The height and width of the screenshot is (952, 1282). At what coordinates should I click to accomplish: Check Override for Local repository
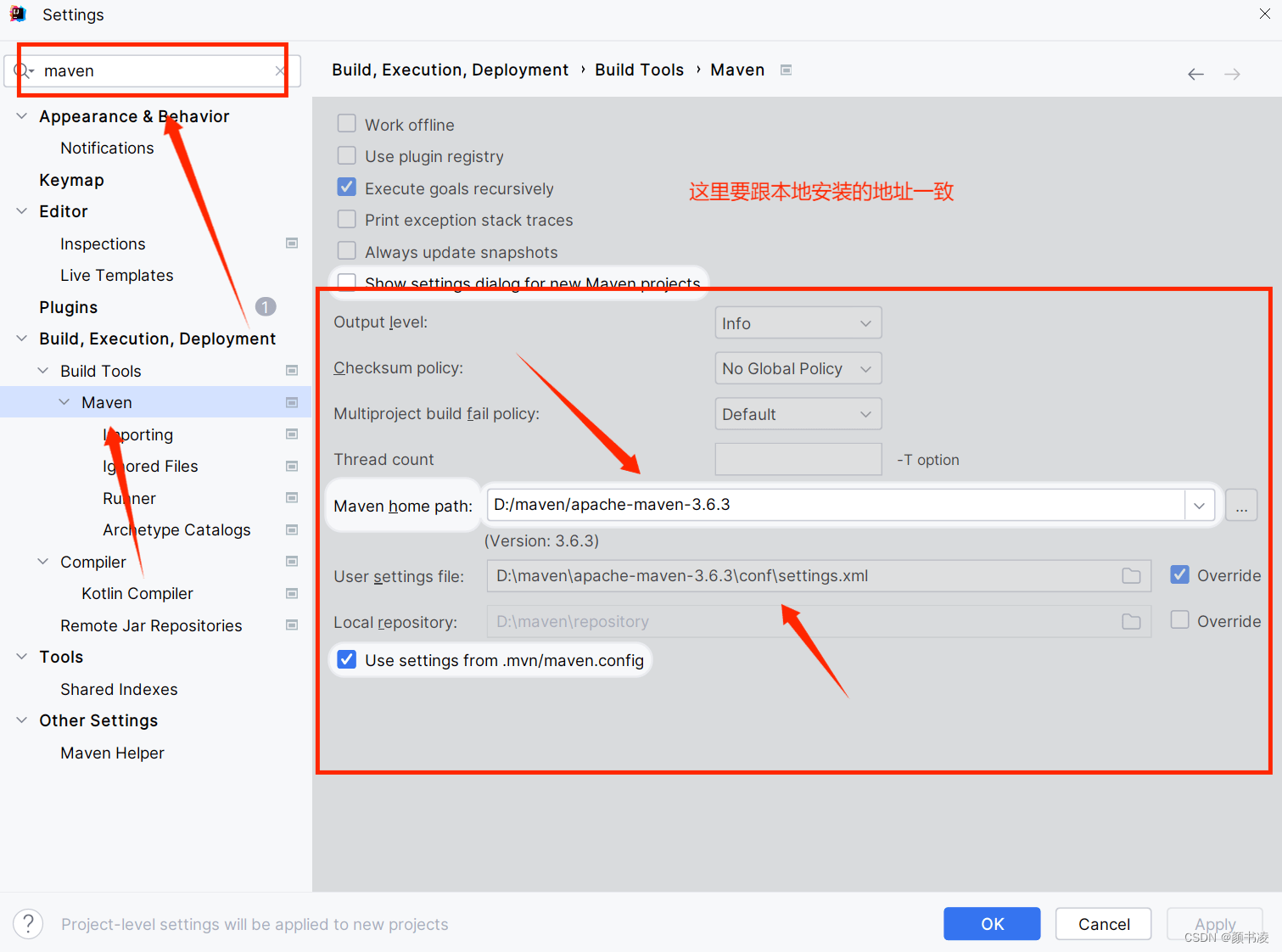pos(1179,620)
